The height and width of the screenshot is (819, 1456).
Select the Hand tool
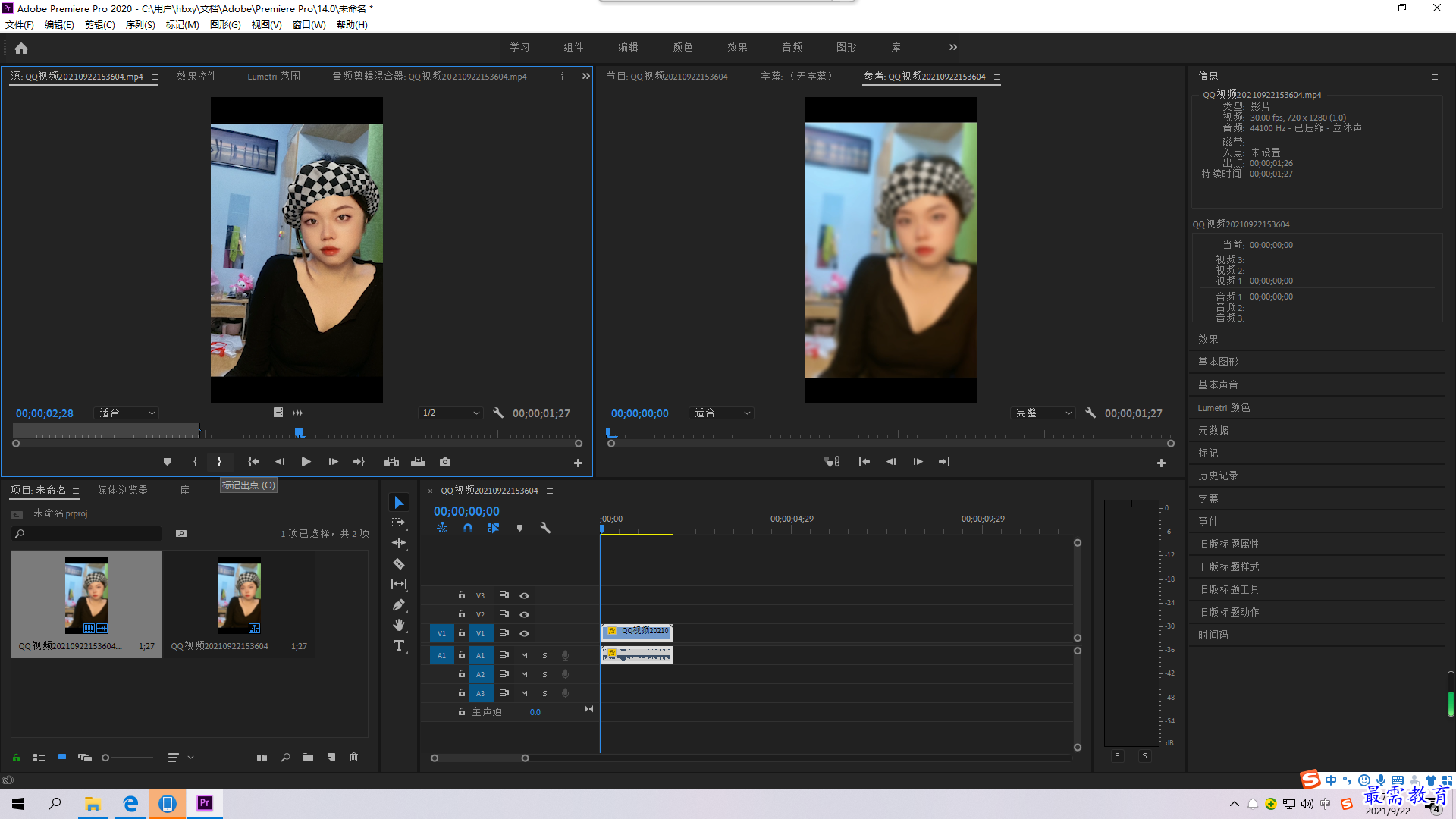pyautogui.click(x=399, y=625)
